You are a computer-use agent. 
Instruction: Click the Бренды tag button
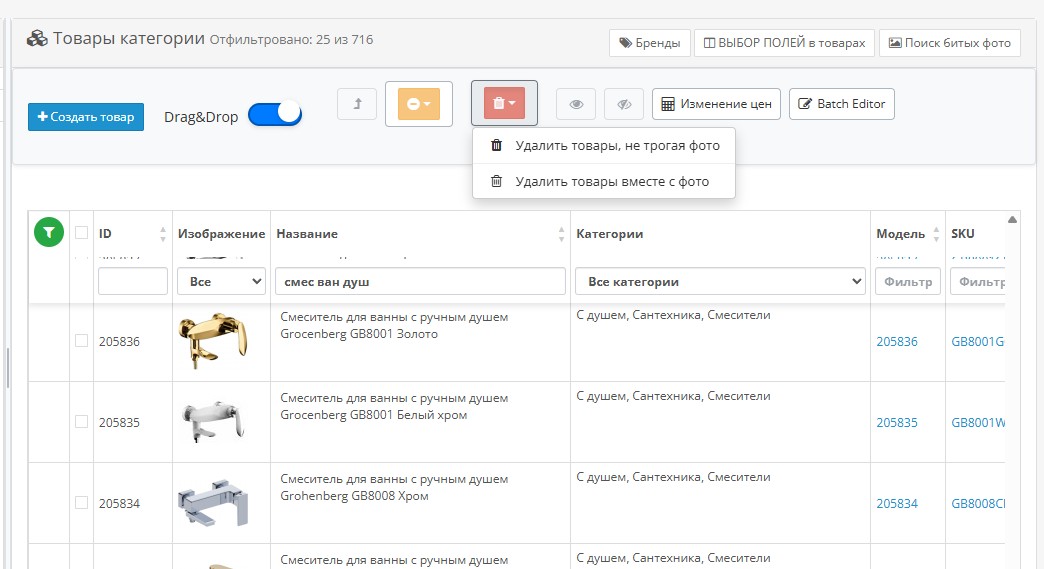(x=649, y=43)
